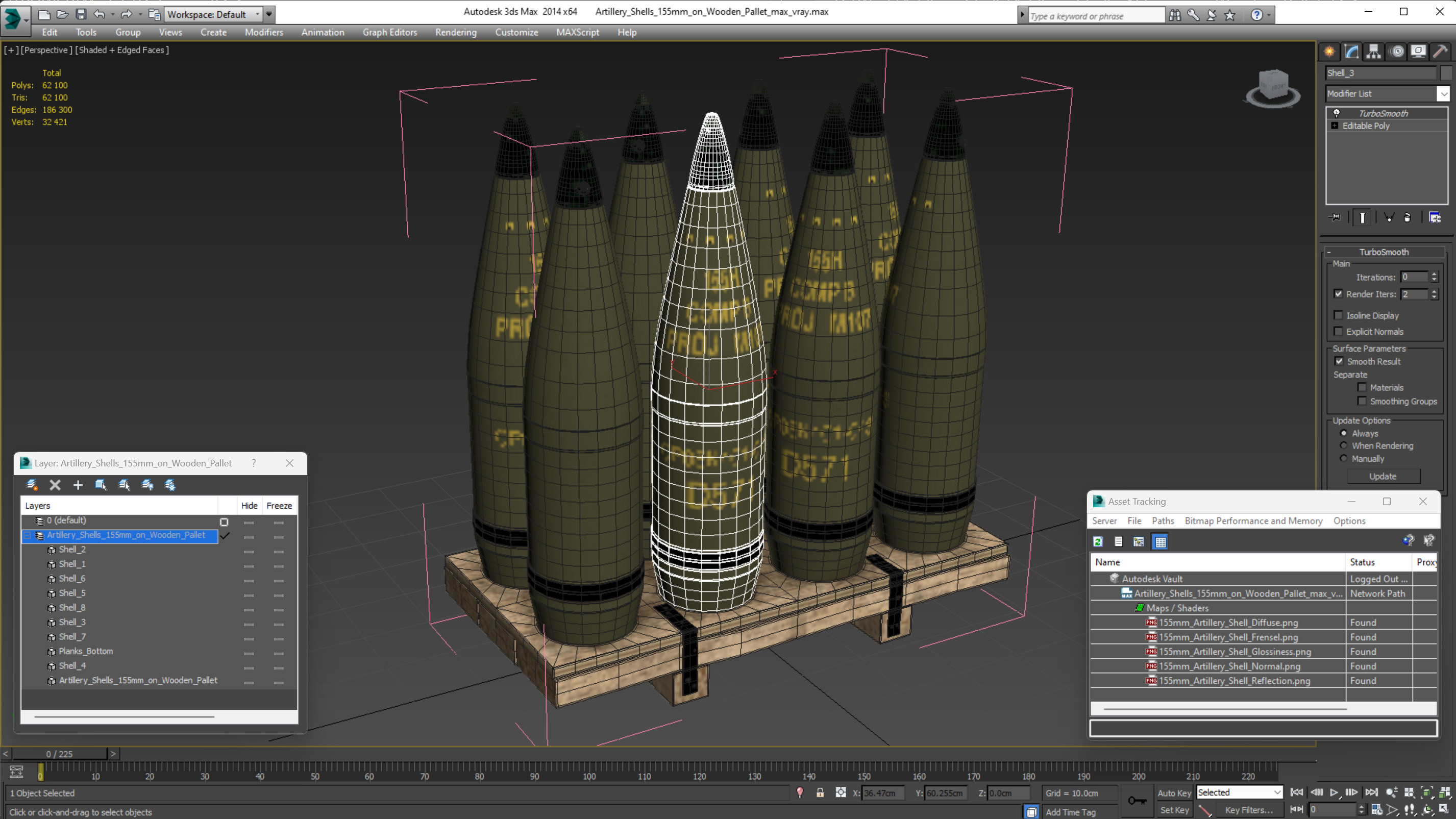Enable Separate by Materials checkbox
This screenshot has width=1456, height=819.
(1362, 387)
